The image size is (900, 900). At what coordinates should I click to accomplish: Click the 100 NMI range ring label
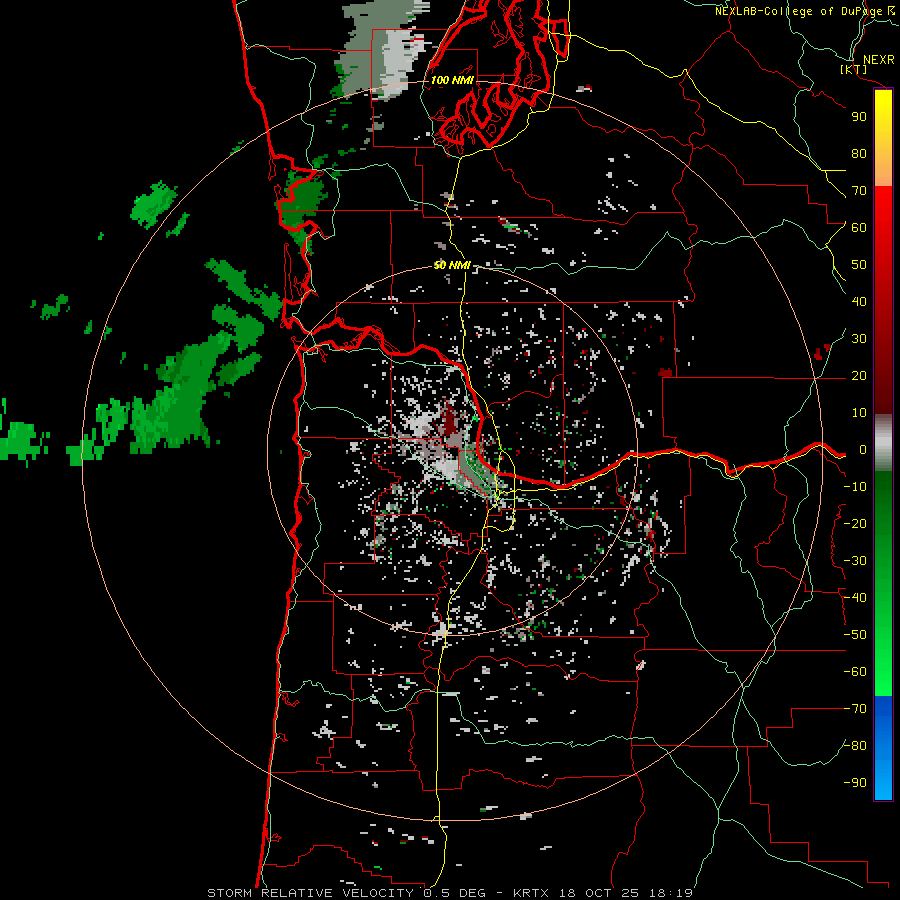tap(452, 80)
